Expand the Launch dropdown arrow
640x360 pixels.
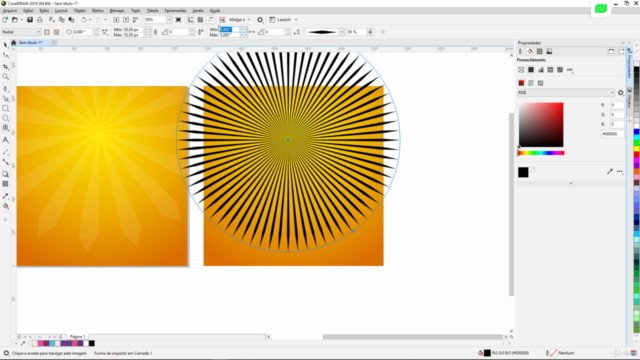(x=296, y=20)
